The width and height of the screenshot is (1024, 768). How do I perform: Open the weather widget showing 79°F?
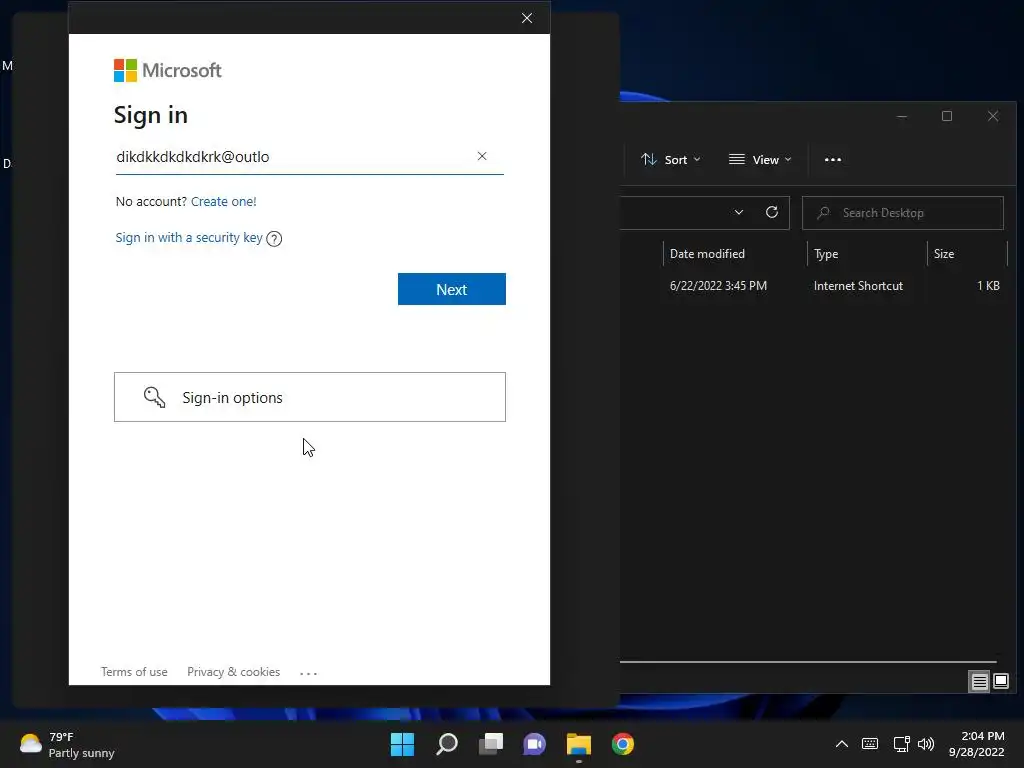[x=67, y=744]
